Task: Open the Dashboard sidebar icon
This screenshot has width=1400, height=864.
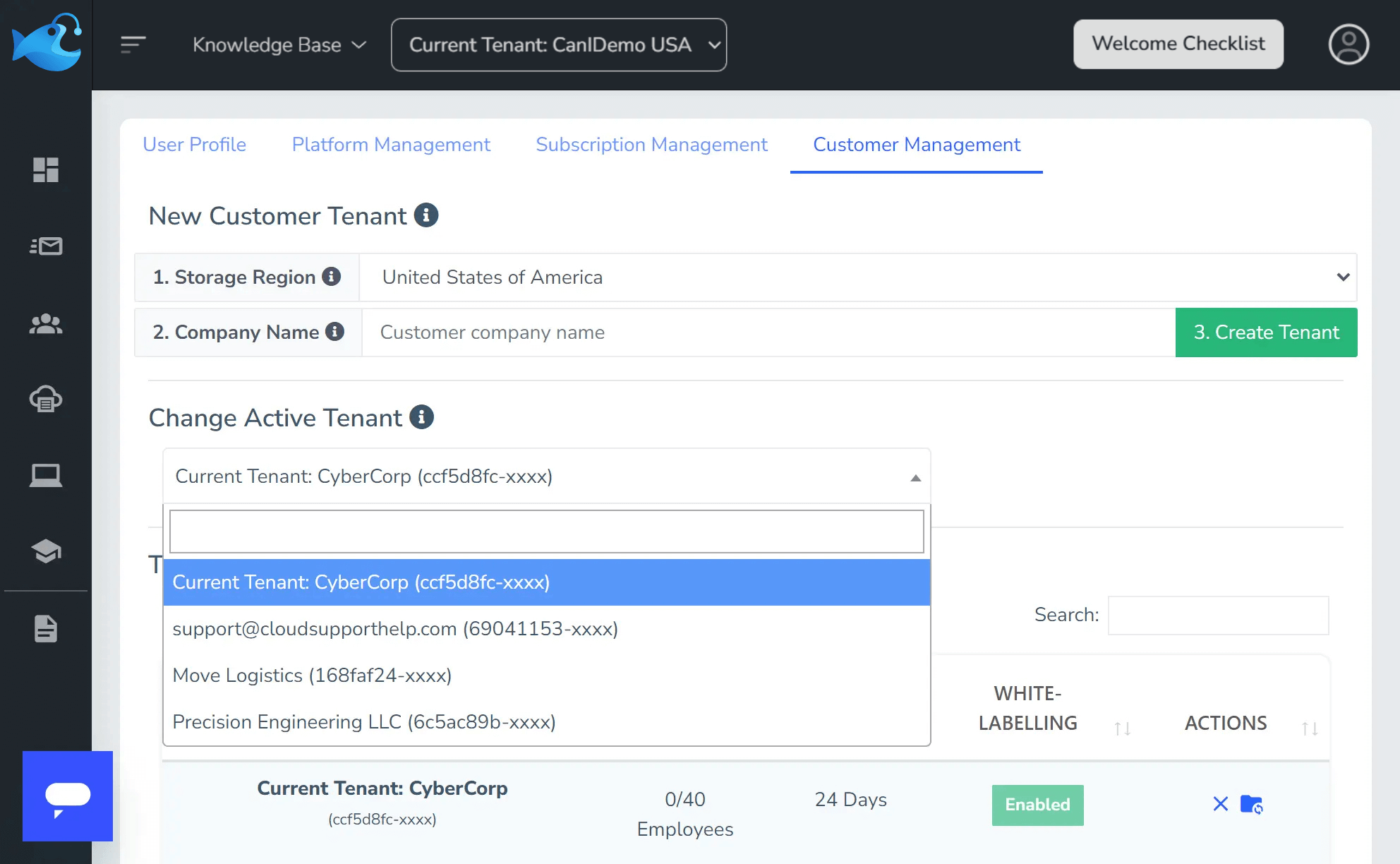Action: click(45, 170)
